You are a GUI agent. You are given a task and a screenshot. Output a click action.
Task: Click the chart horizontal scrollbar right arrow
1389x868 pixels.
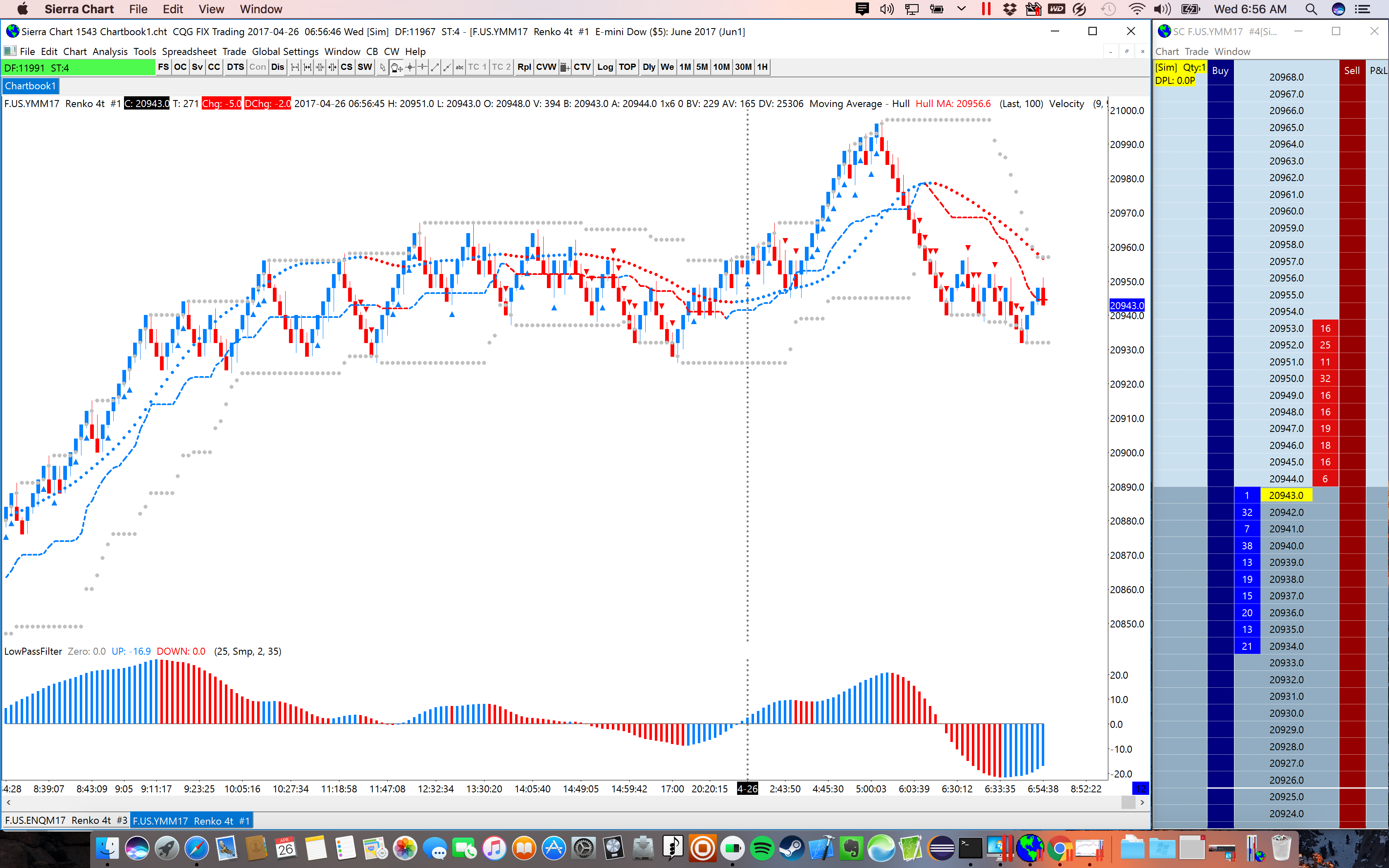click(1142, 803)
